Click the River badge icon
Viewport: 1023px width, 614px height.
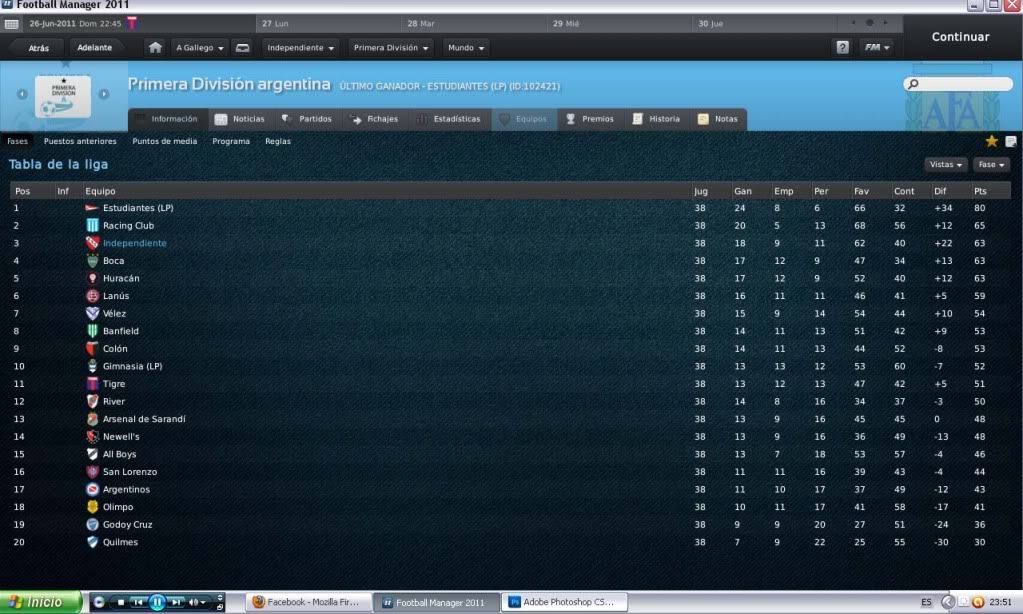[92, 402]
